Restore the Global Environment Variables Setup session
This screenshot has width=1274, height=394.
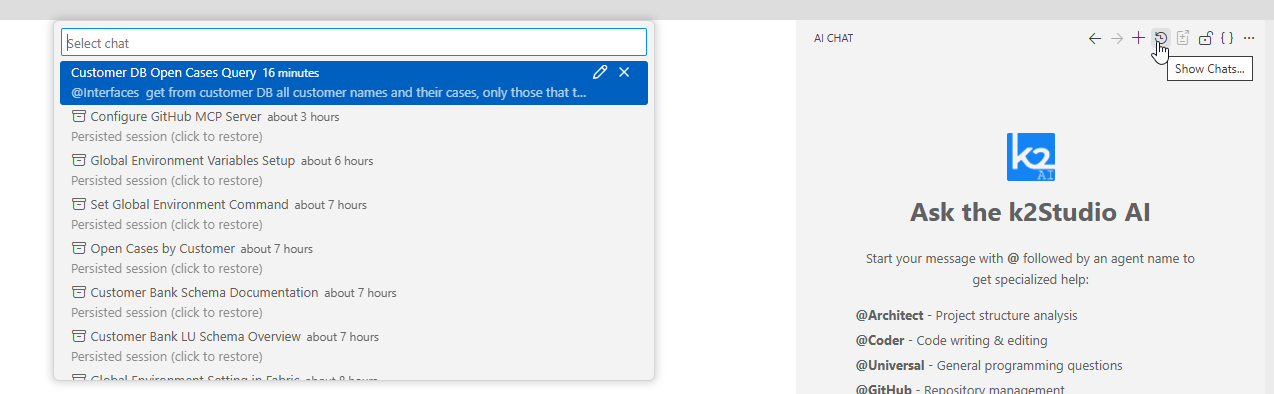354,170
